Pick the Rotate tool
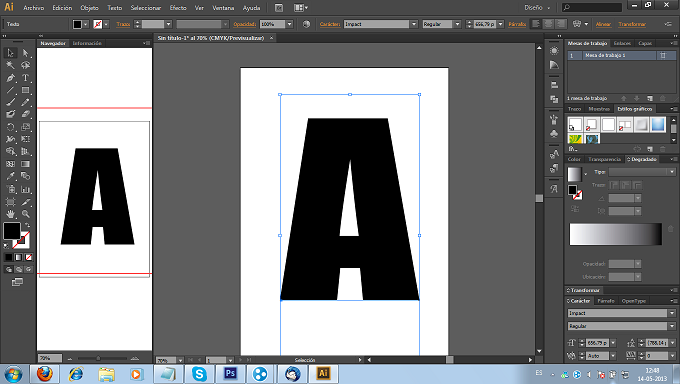The image size is (680, 384). point(10,127)
